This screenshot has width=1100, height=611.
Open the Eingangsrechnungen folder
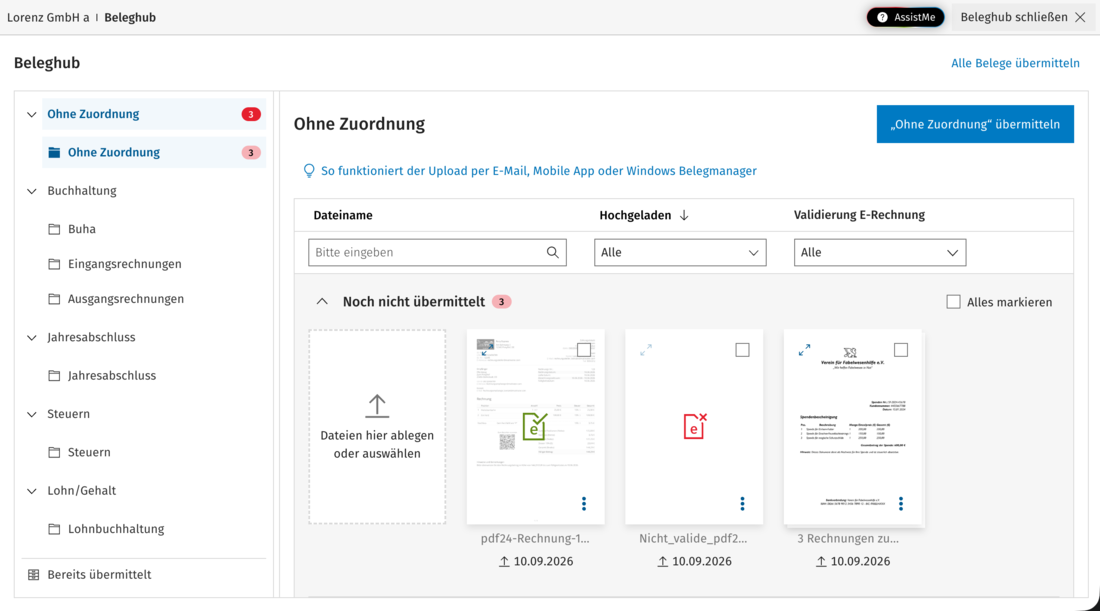pos(124,264)
